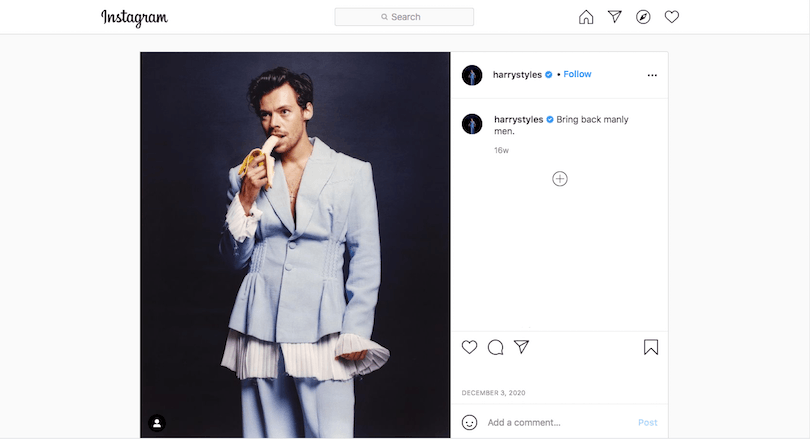Follow the harrystyles account
Screen dimensions: 810x440
577,75
